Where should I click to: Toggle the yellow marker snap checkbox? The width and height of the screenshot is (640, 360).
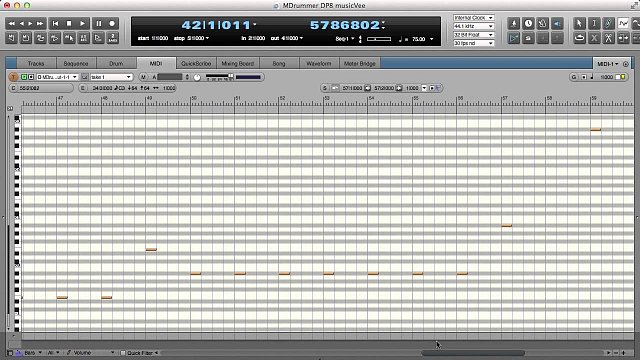[623, 77]
